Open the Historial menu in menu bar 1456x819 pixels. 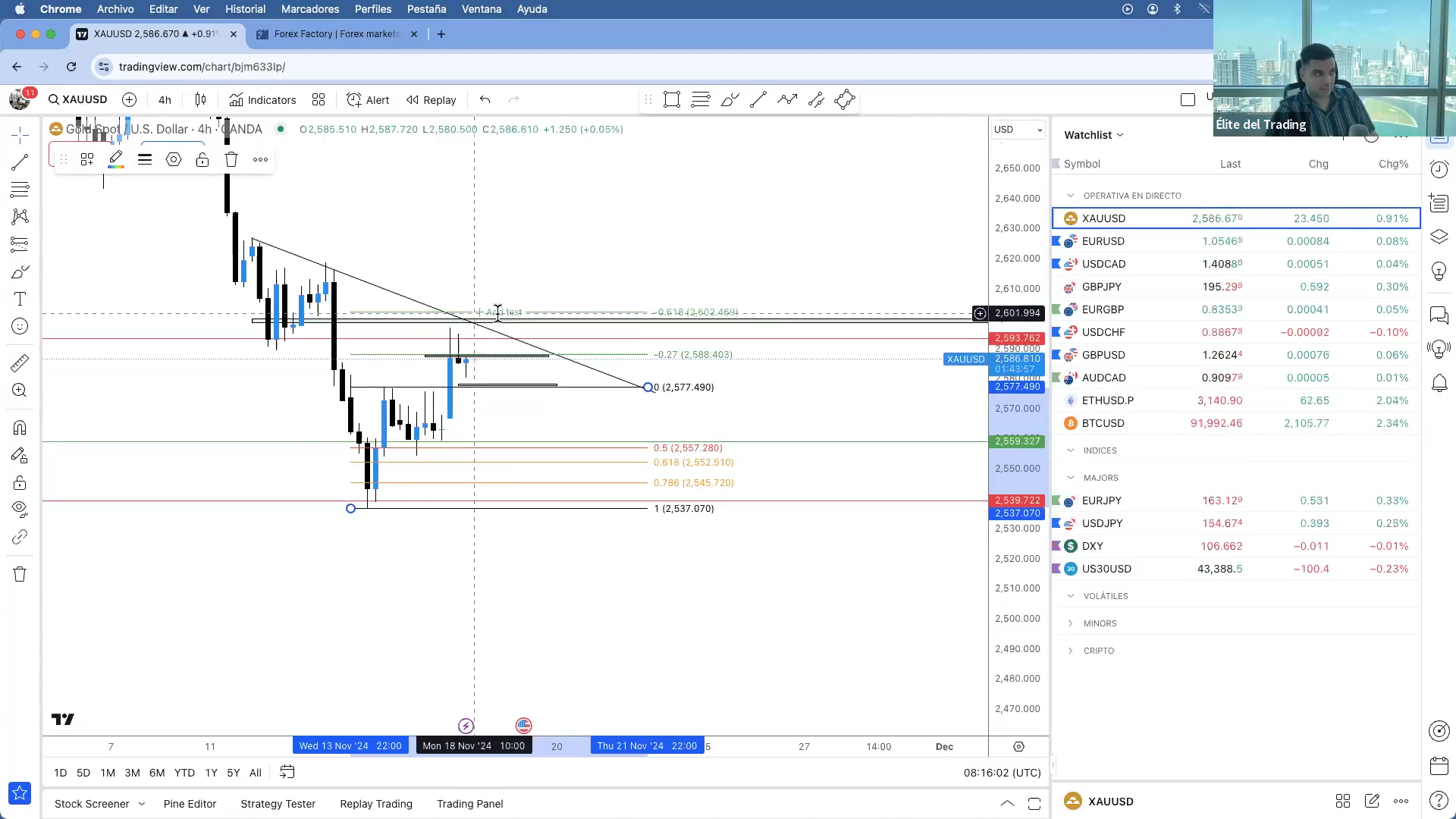click(245, 9)
